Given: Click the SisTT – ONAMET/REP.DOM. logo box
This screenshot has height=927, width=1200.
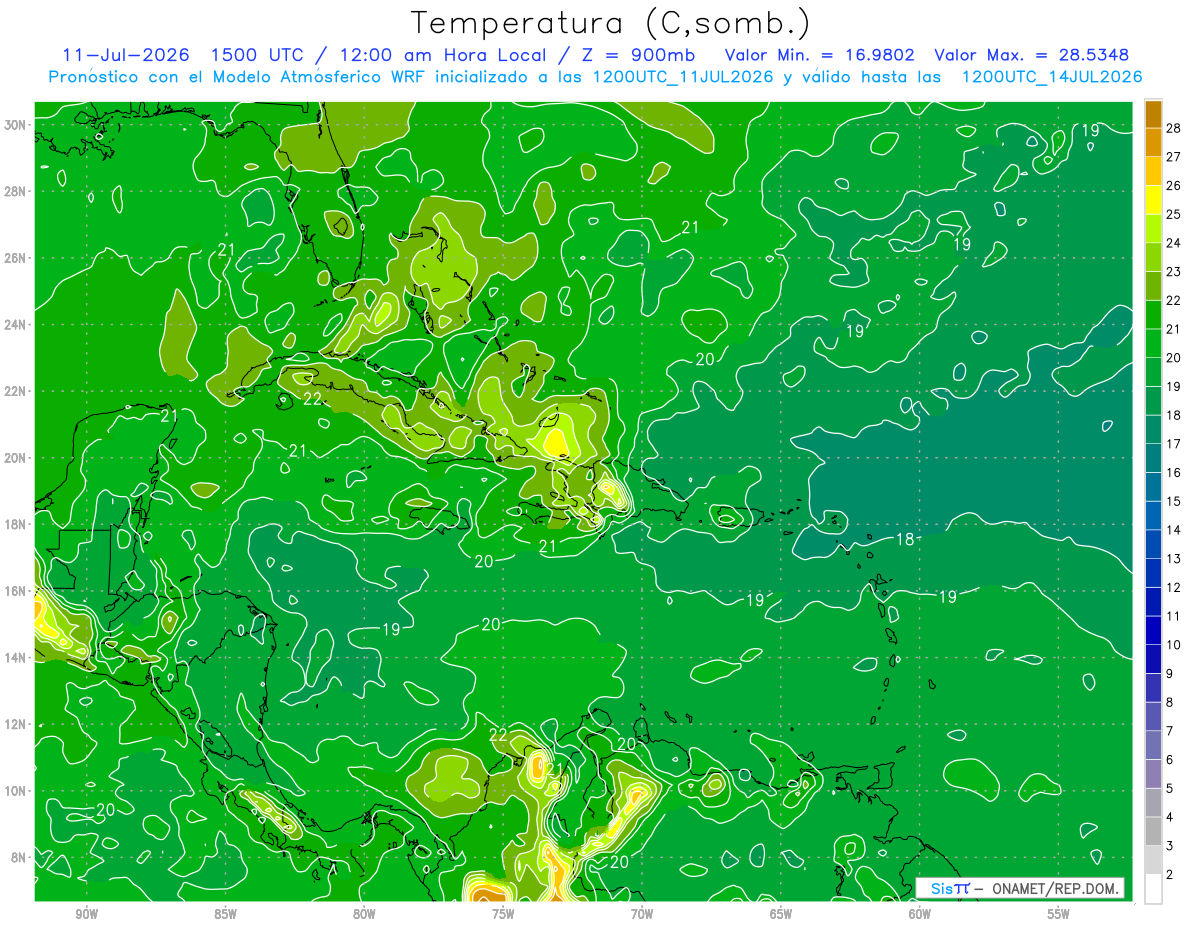Looking at the screenshot, I should tap(1020, 888).
